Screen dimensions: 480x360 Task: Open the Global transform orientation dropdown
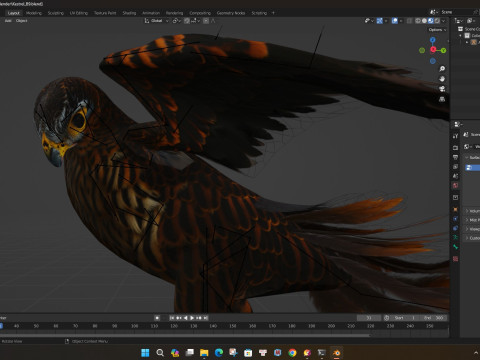tap(157, 21)
